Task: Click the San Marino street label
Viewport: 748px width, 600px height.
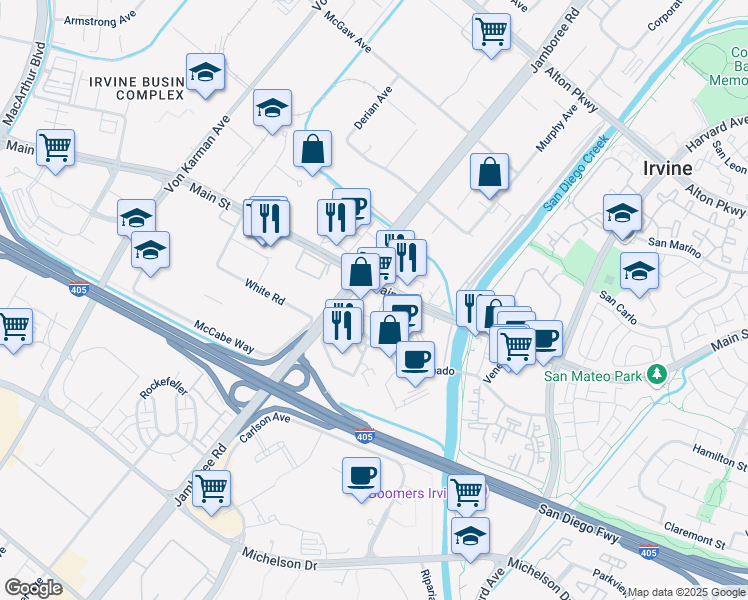Action: click(675, 247)
